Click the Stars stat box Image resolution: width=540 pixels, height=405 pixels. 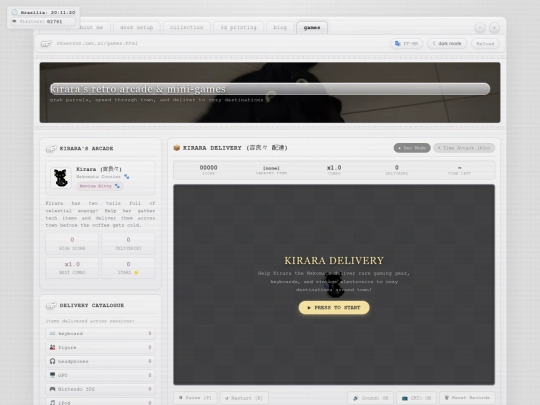coord(128,268)
